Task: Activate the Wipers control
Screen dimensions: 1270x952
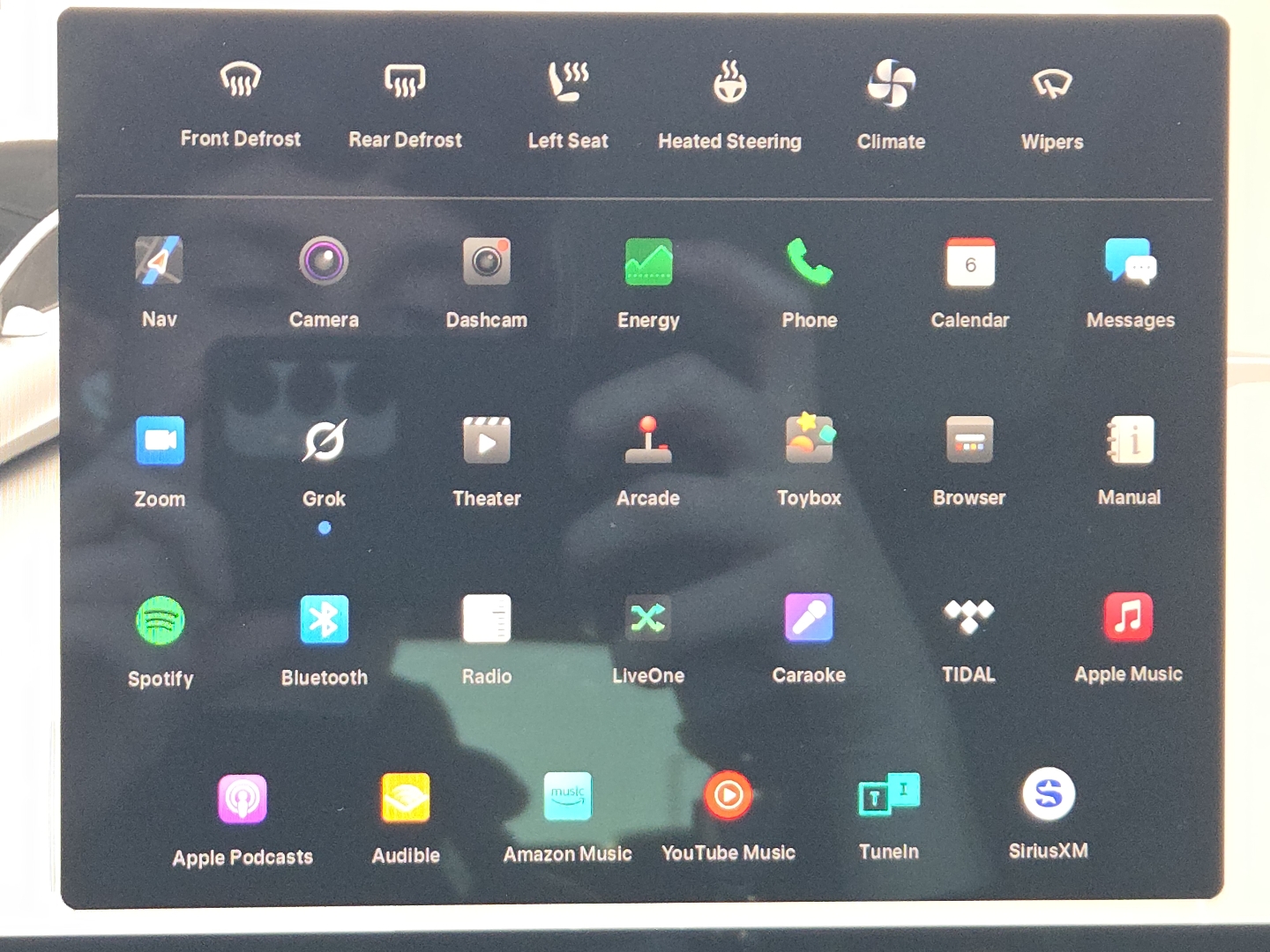Action: coord(1051,86)
